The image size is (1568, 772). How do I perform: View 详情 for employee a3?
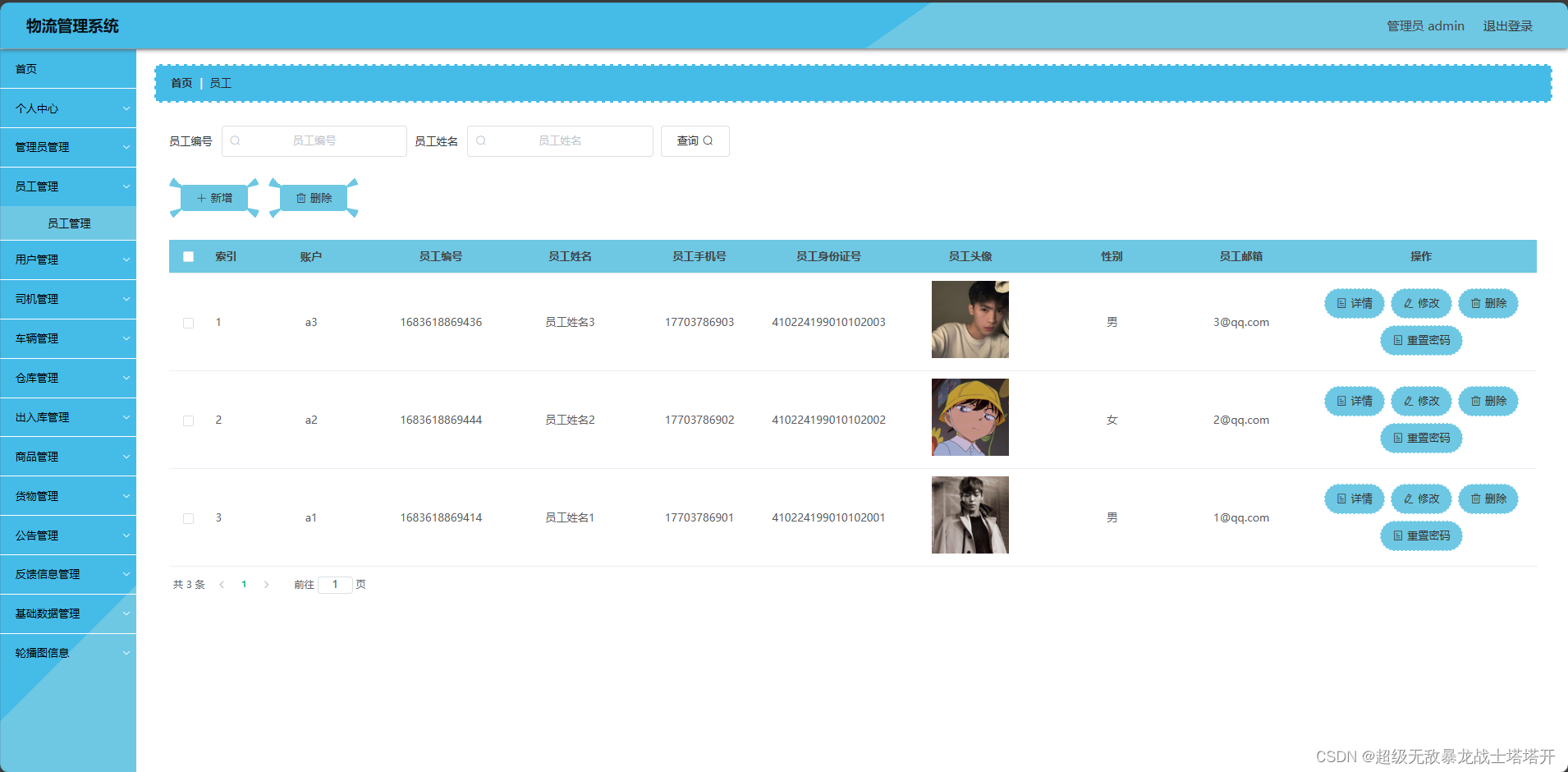click(x=1355, y=303)
